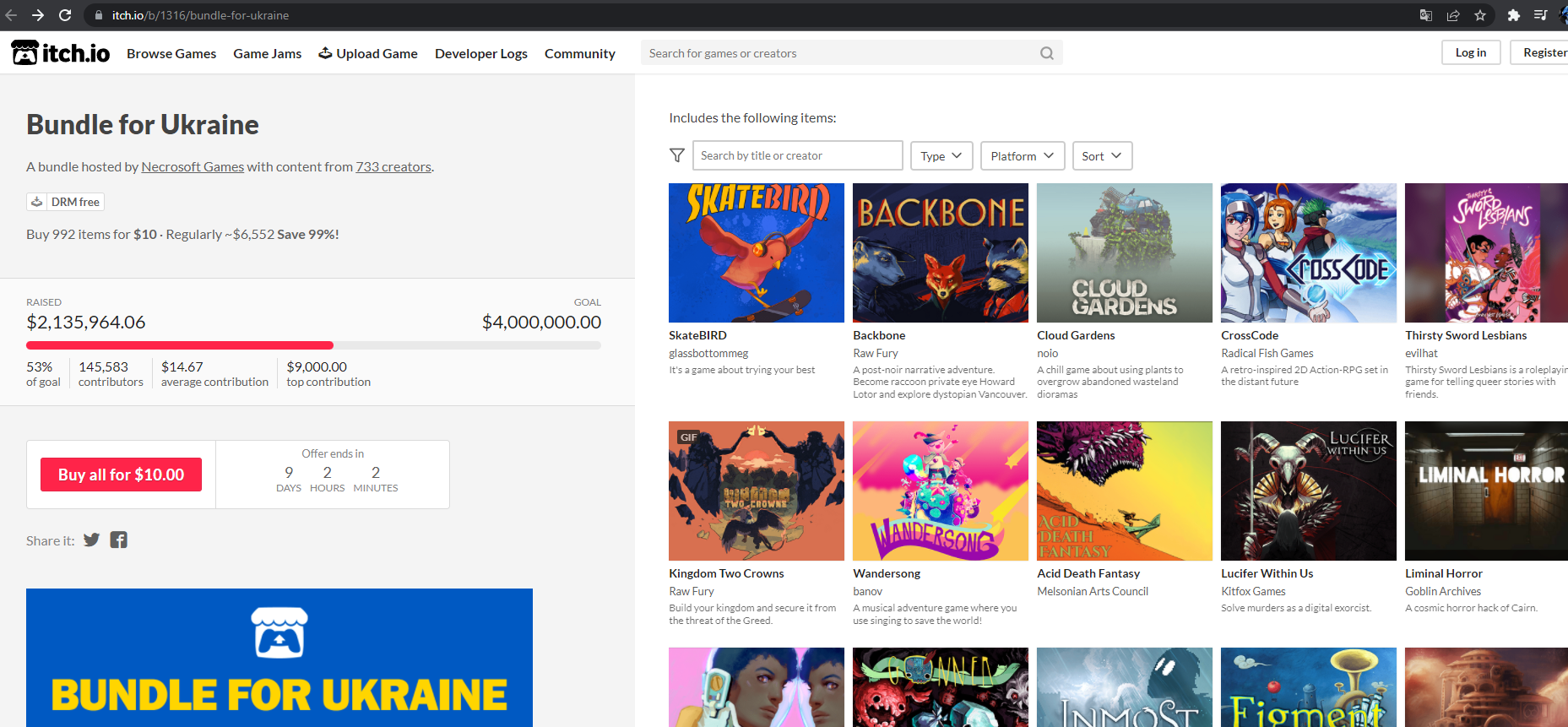Open the INMOST cover thumbnail
This screenshot has height=727, width=1568.
coord(1125,687)
